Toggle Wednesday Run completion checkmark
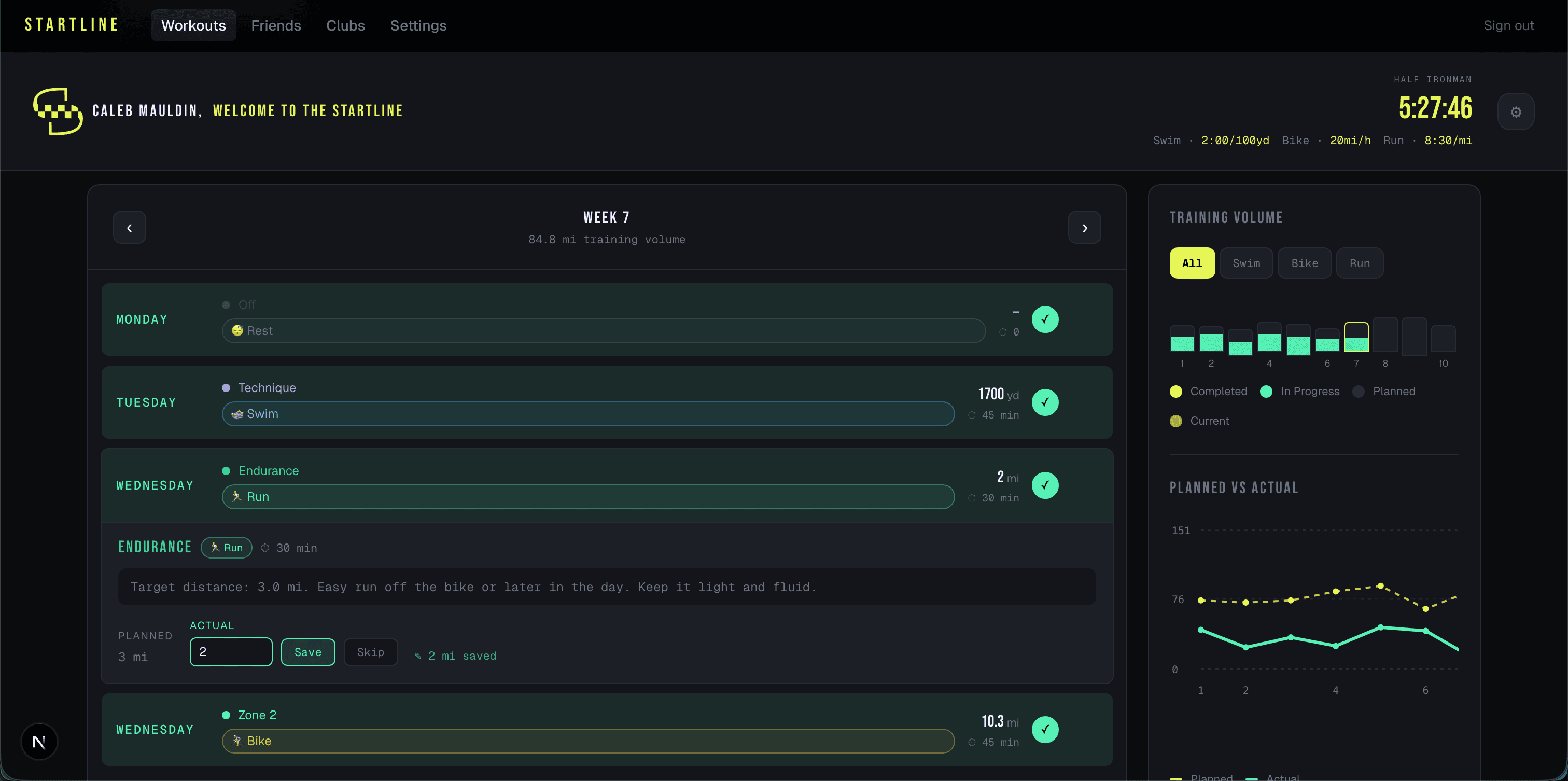 click(x=1045, y=485)
